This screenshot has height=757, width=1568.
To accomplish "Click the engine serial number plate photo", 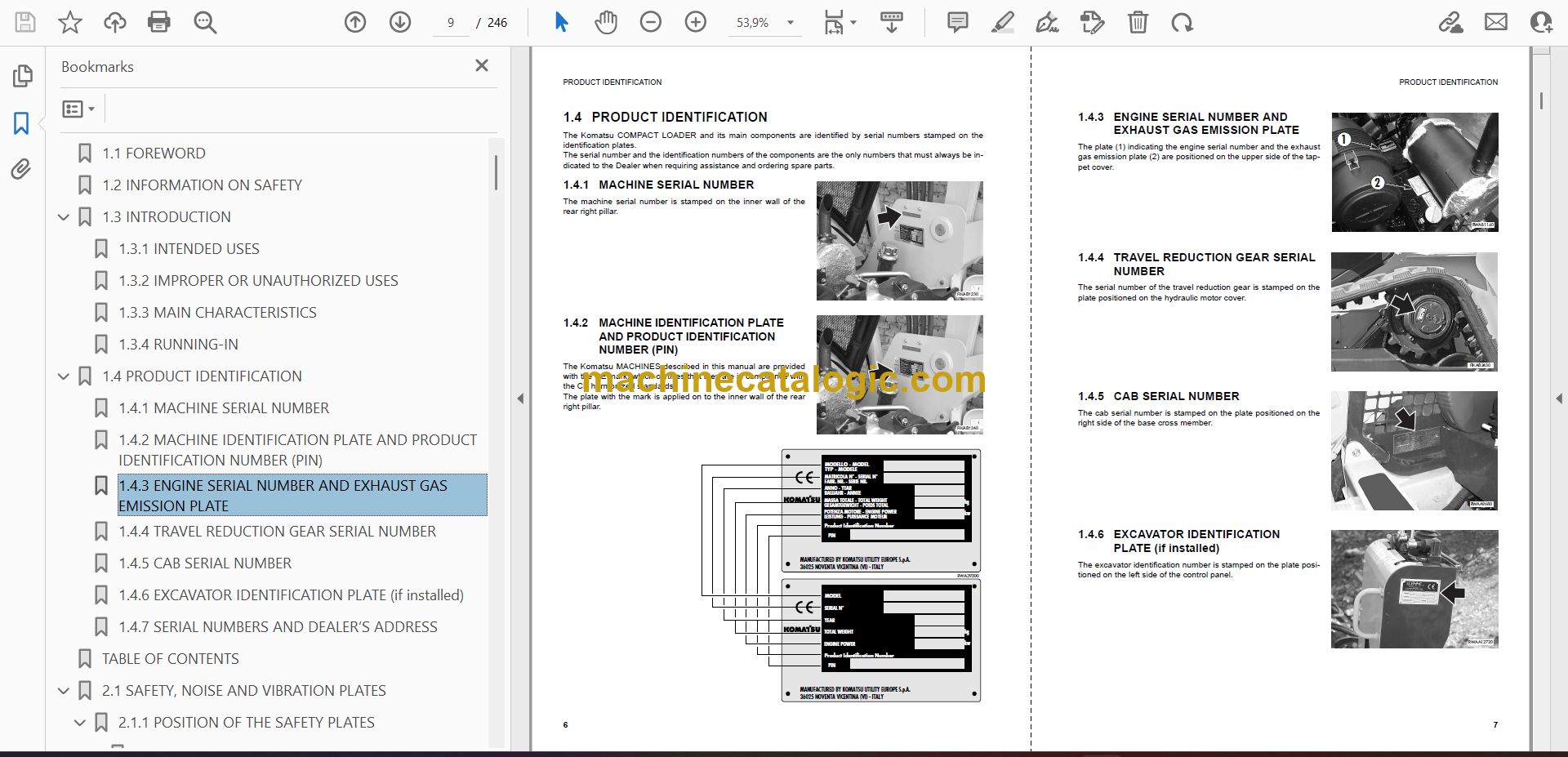I will pyautogui.click(x=1414, y=172).
